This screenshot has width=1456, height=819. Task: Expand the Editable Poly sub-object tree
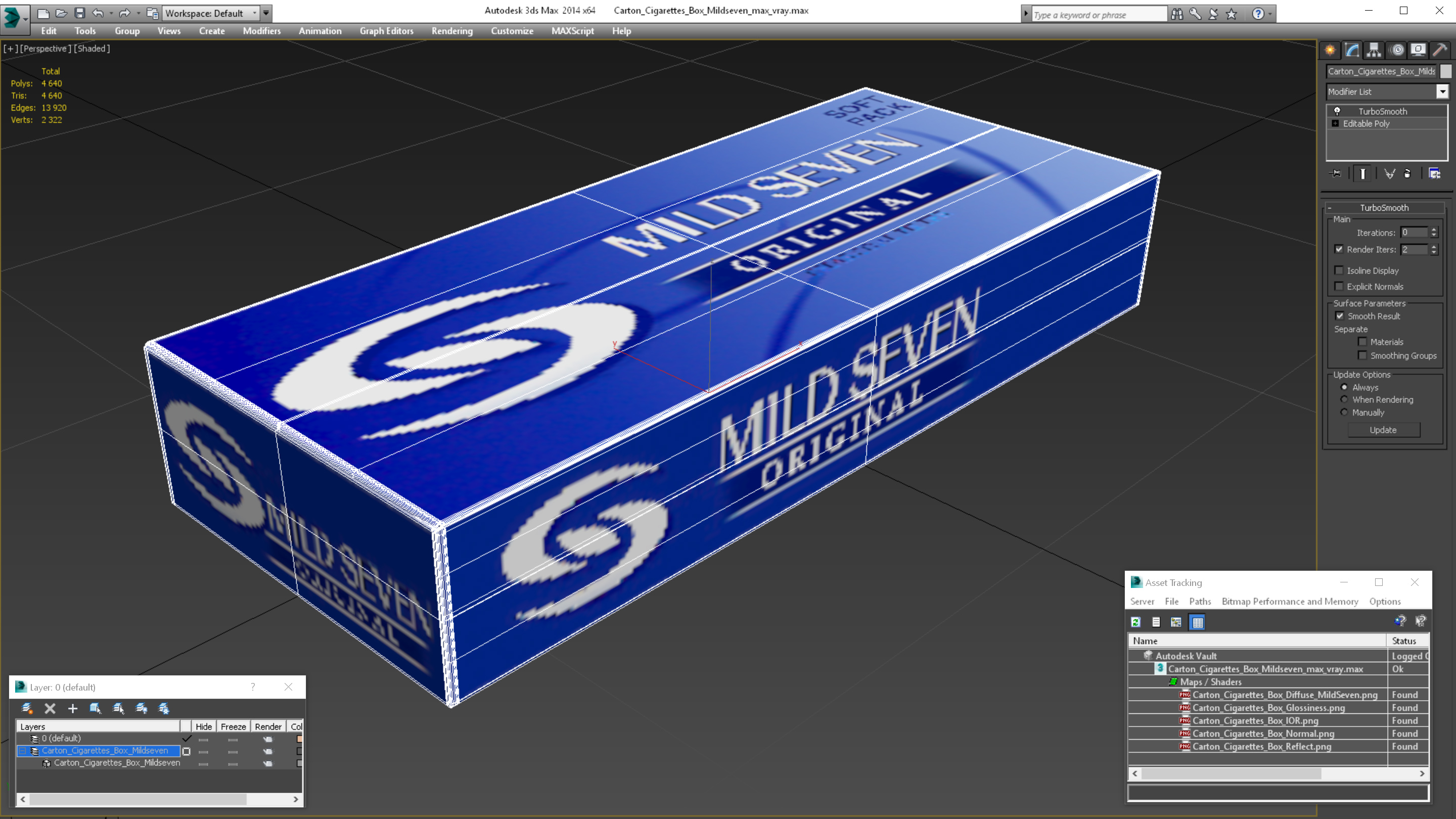coord(1335,123)
